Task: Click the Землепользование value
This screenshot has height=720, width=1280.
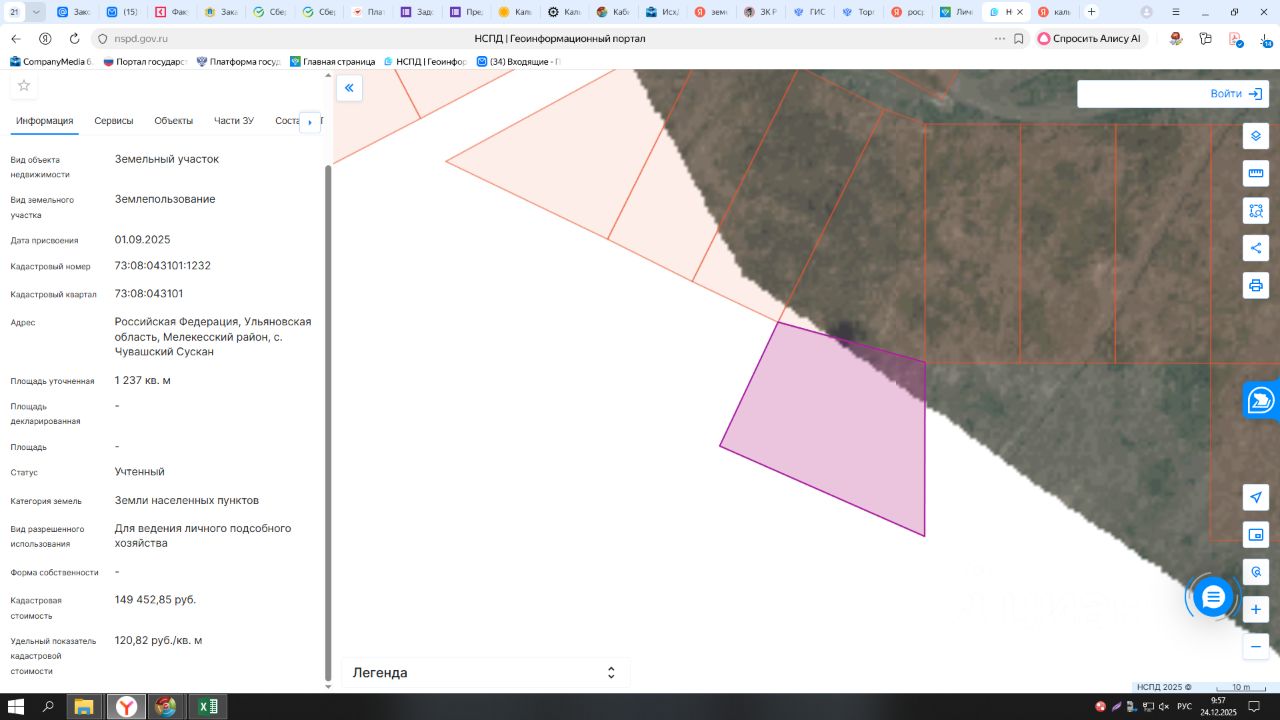Action: (165, 199)
